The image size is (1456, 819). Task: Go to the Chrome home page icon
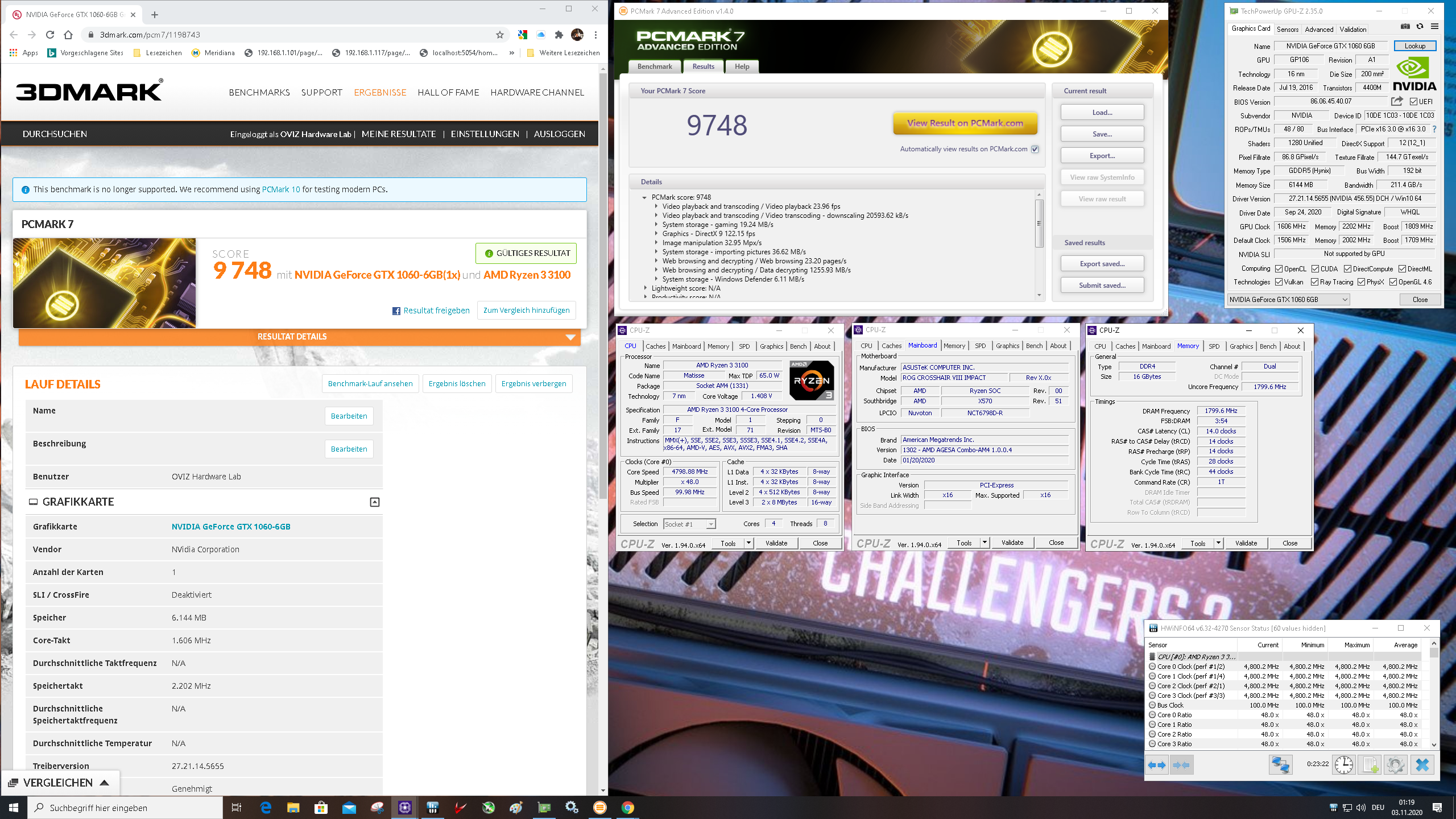pos(68,35)
